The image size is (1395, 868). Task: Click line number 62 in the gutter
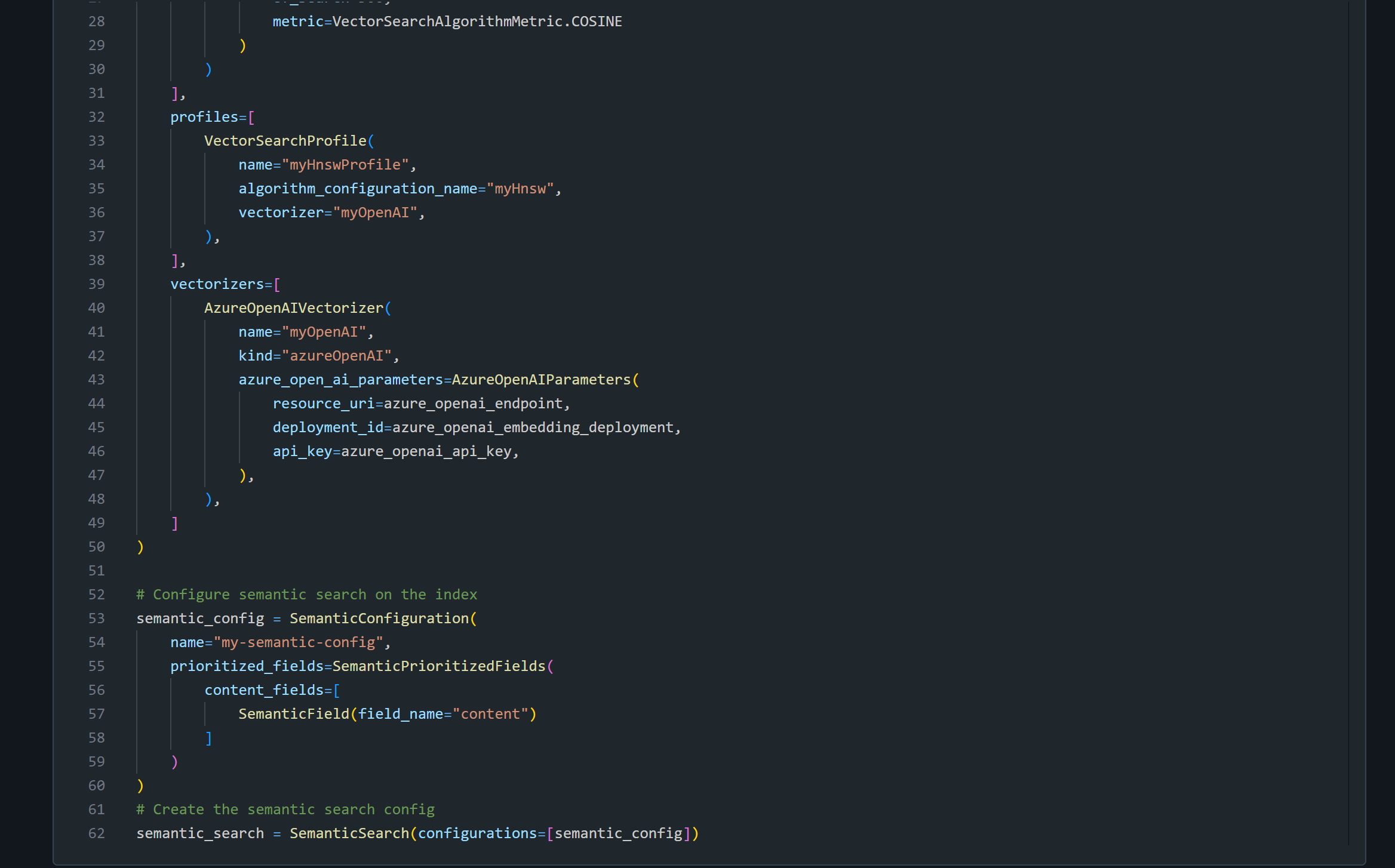pyautogui.click(x=96, y=833)
